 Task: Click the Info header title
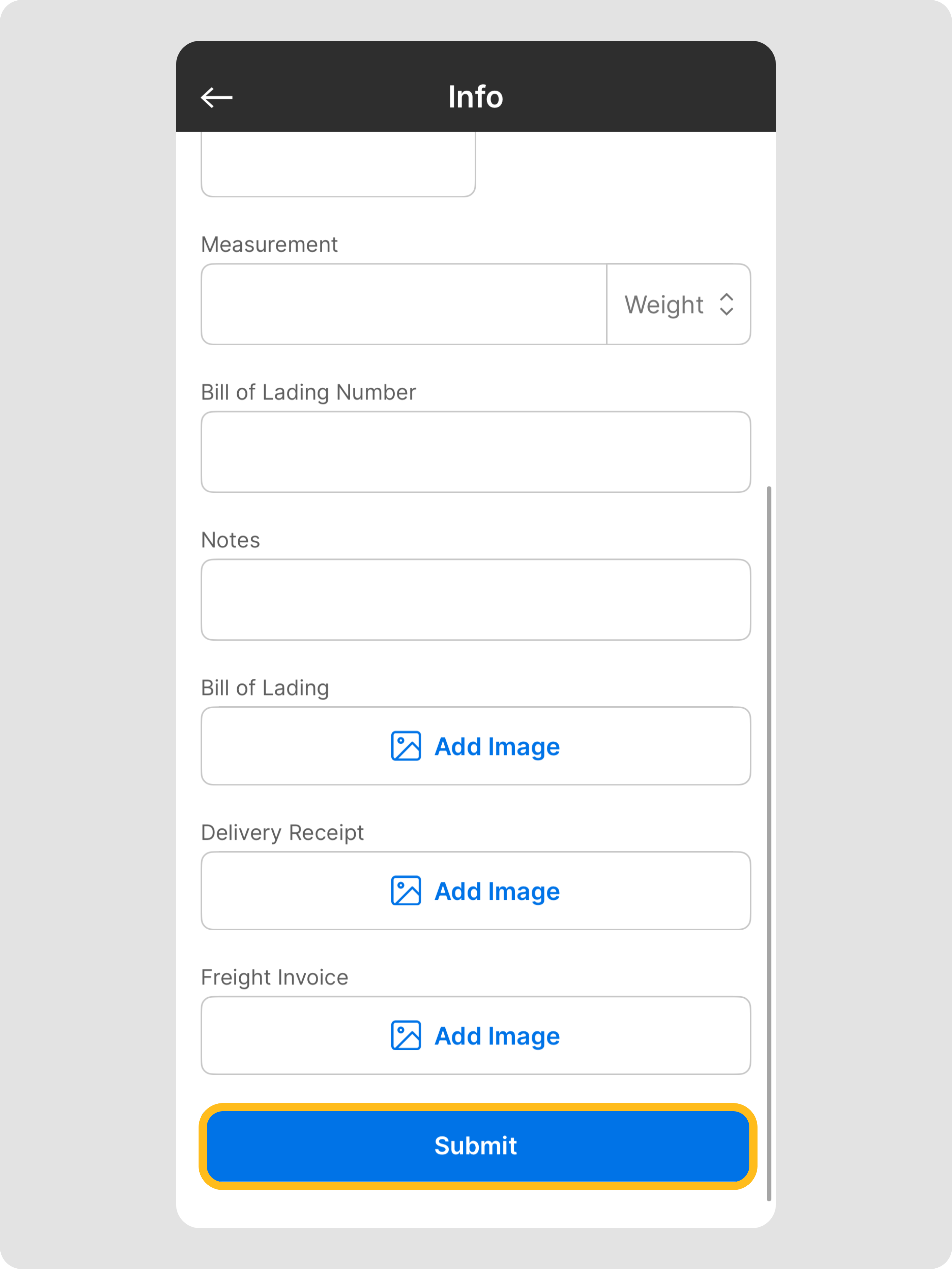tap(475, 97)
